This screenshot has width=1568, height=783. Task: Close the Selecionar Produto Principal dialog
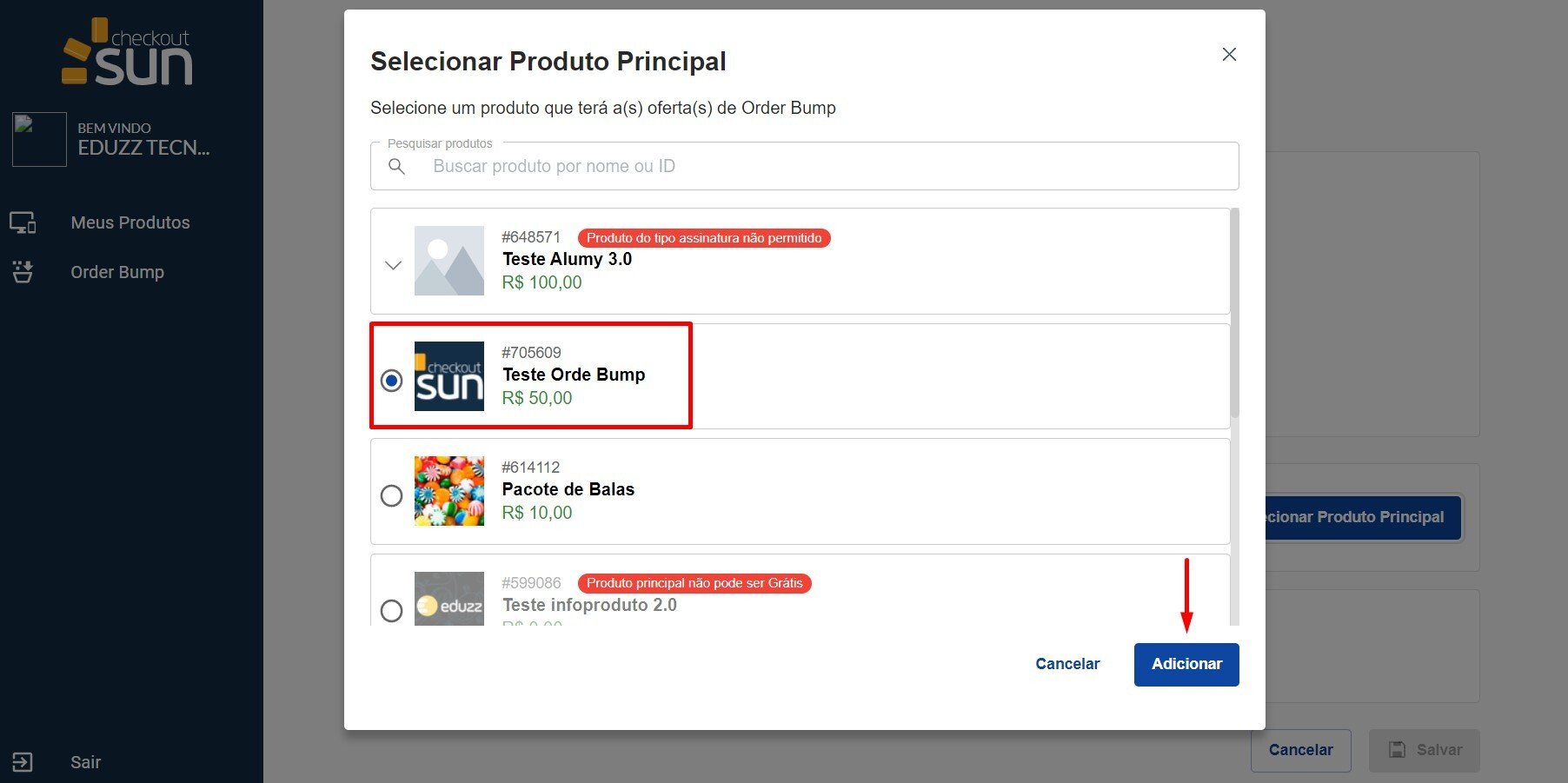click(1229, 55)
